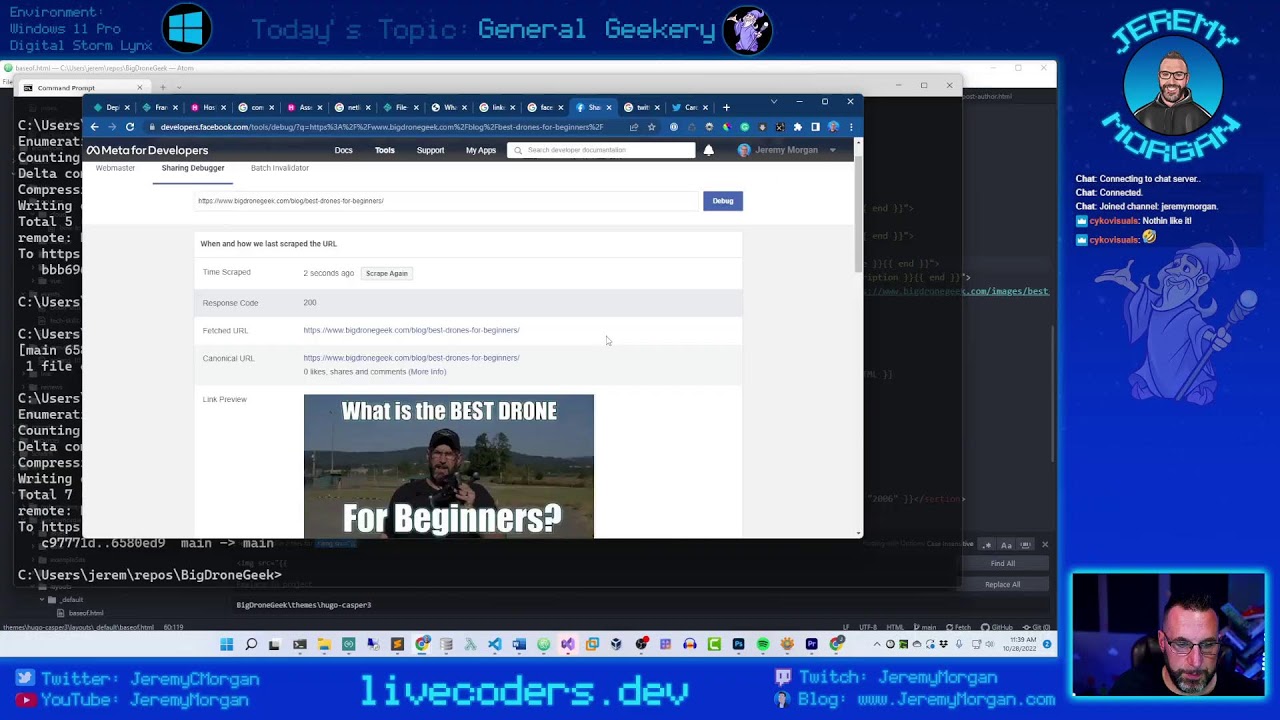This screenshot has height=720, width=1280.
Task: Open My Apps
Action: pos(481,150)
